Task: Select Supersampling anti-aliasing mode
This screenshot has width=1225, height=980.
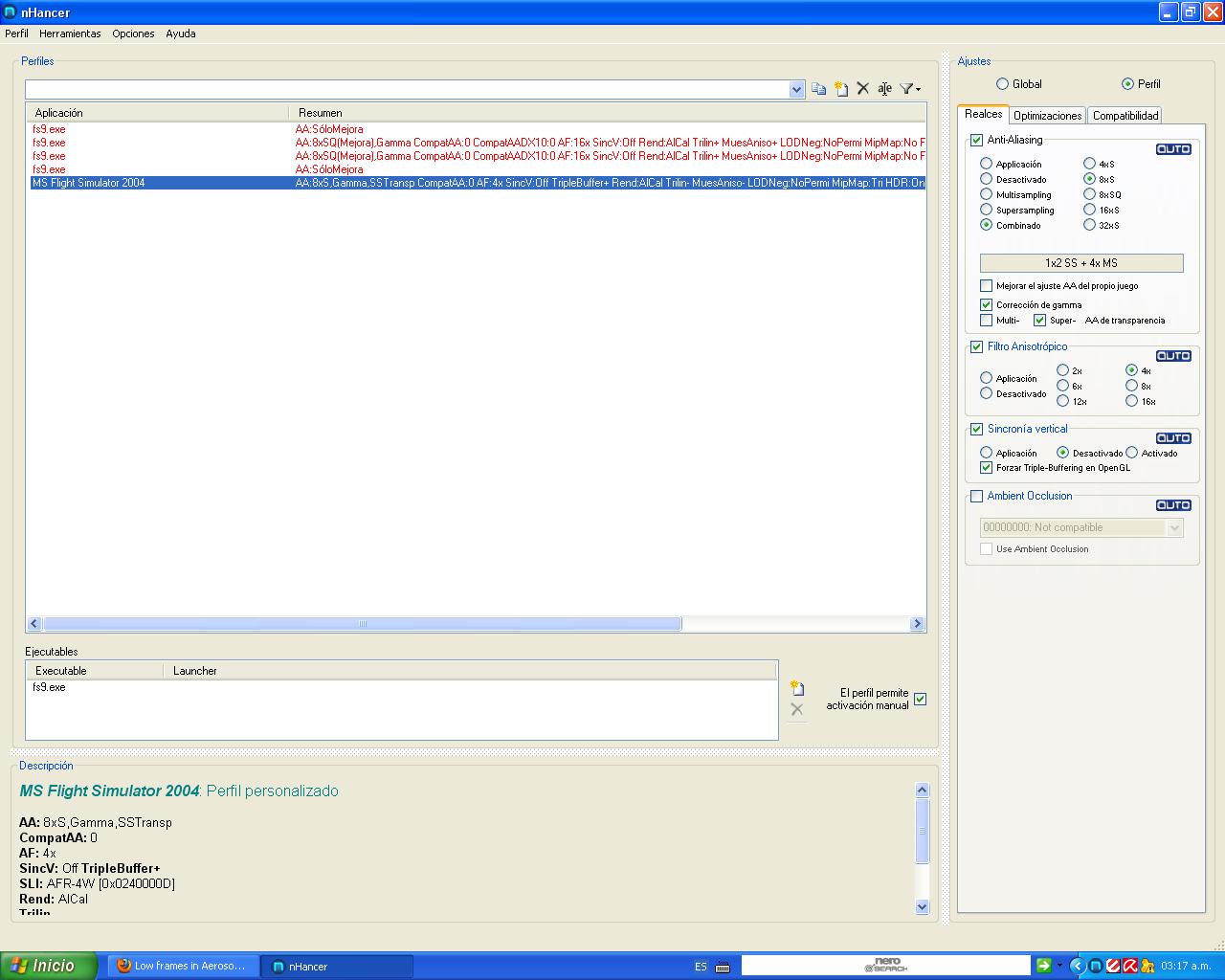Action: point(986,210)
